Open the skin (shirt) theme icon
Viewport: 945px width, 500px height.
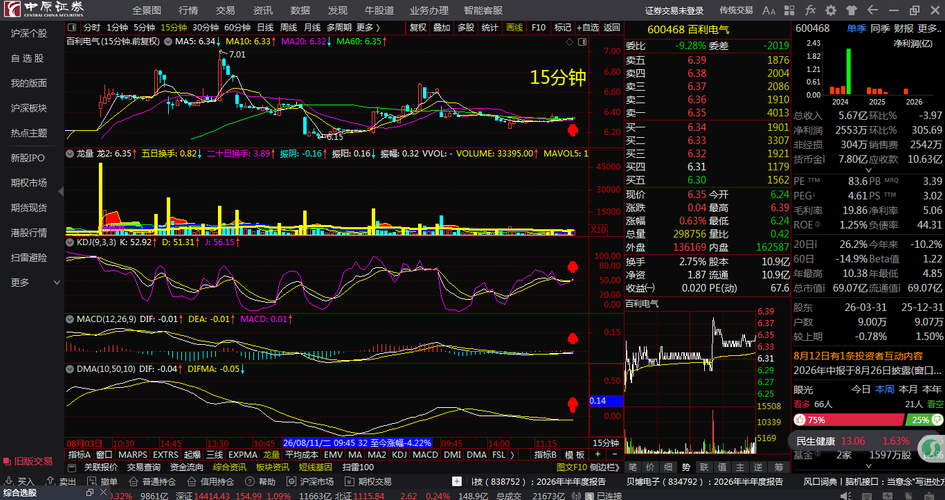852,10
